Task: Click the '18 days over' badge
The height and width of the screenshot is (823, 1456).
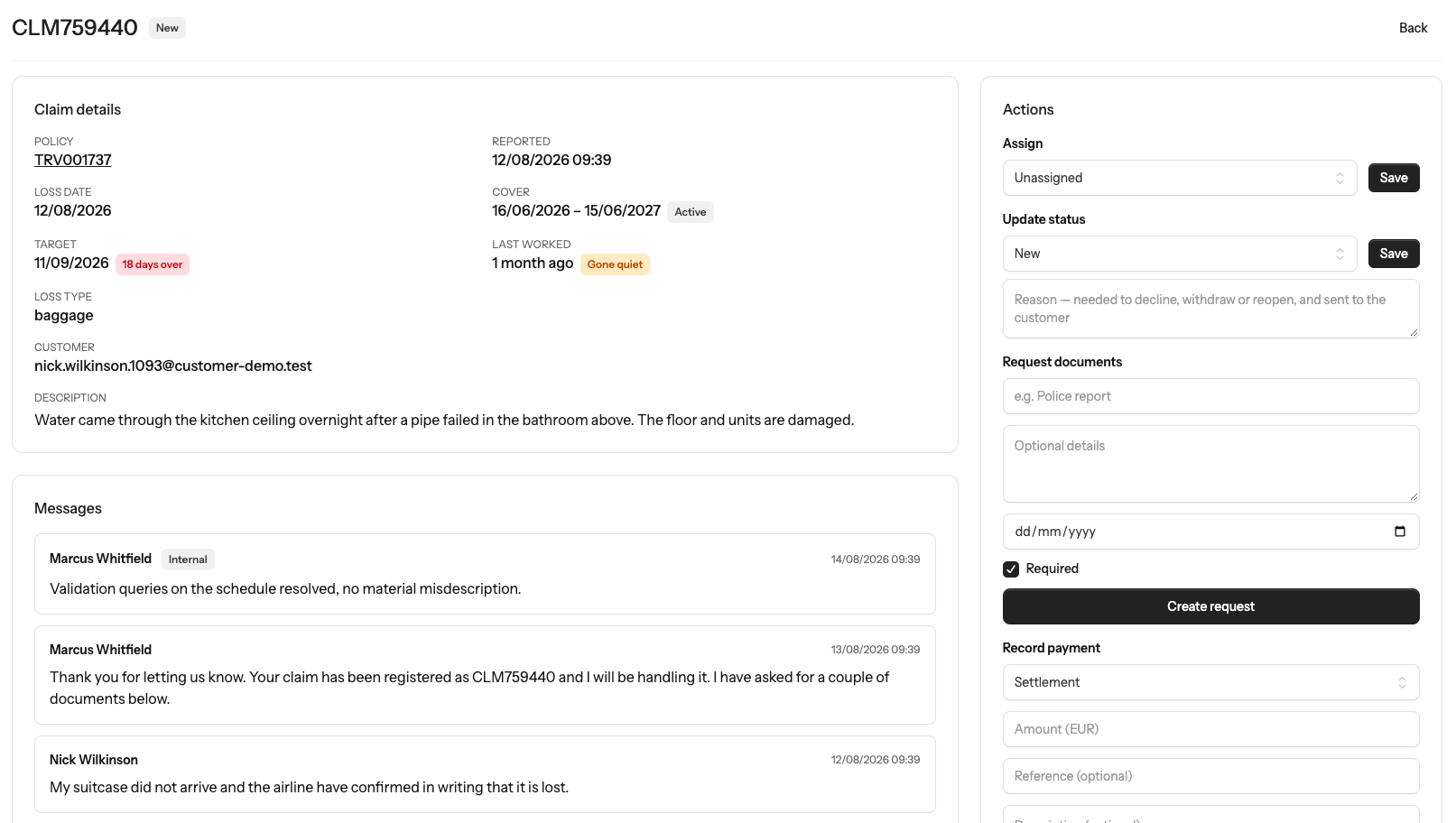Action: [x=153, y=264]
